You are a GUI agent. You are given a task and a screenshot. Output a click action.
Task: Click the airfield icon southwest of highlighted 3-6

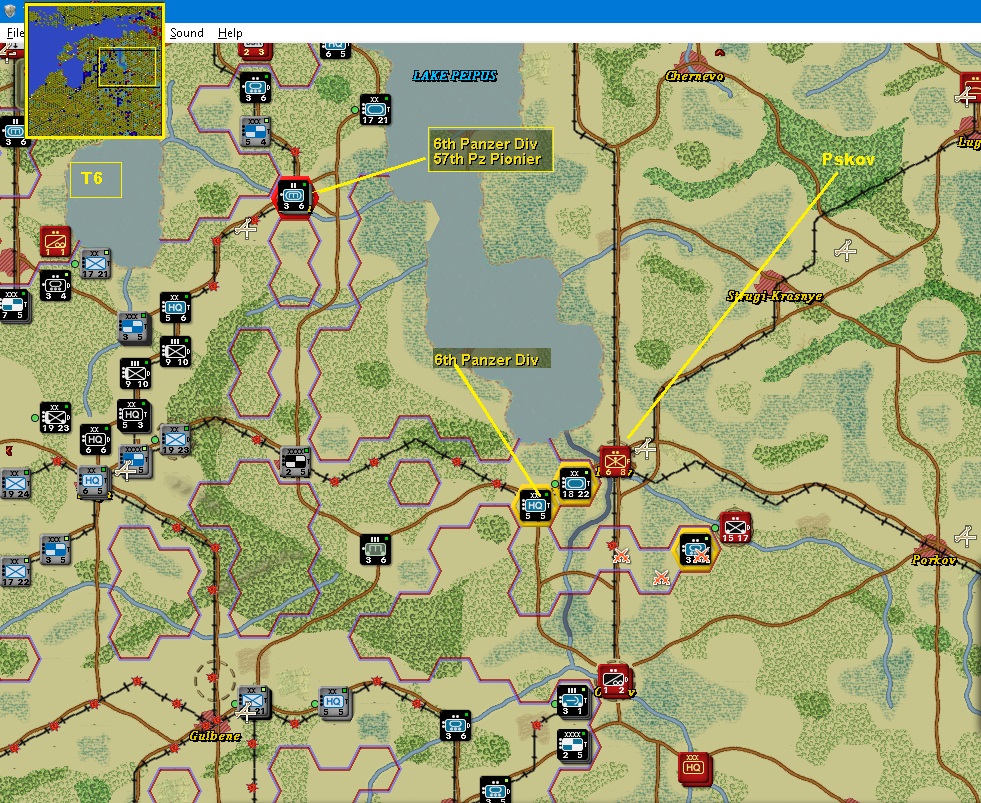pos(246,228)
